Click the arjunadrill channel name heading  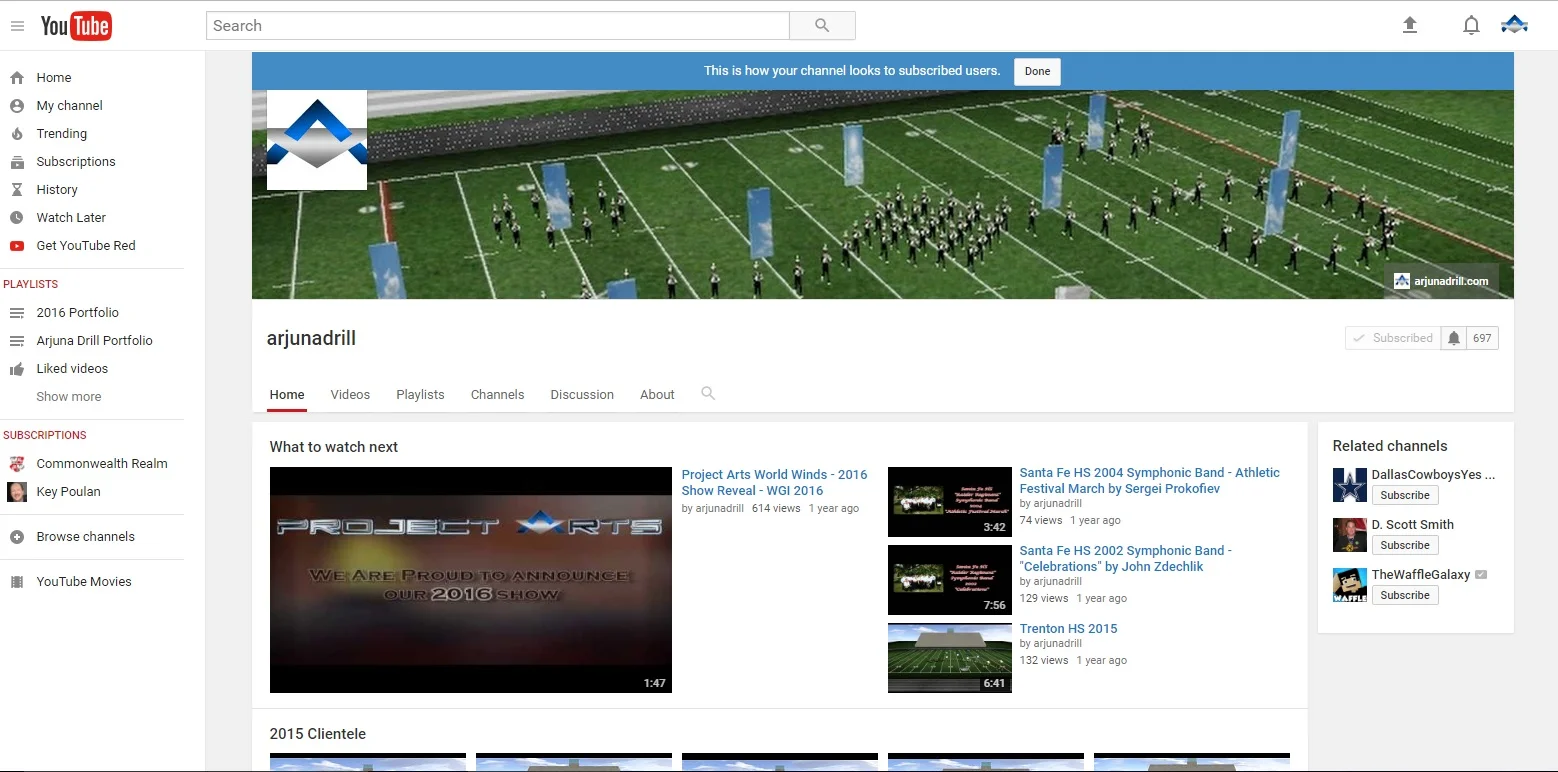tap(311, 338)
